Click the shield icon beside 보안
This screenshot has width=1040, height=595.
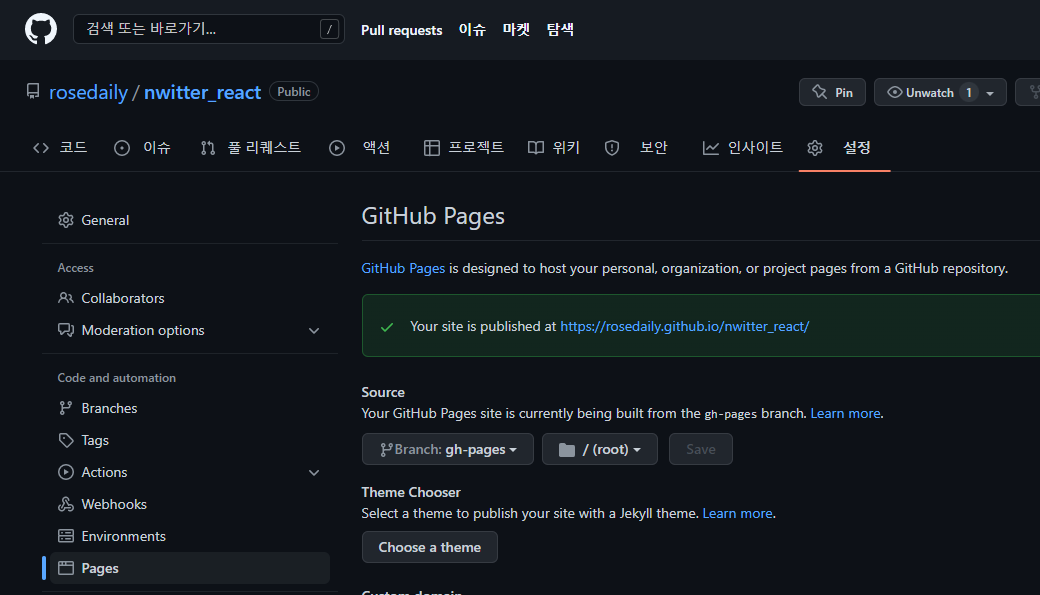tap(612, 148)
